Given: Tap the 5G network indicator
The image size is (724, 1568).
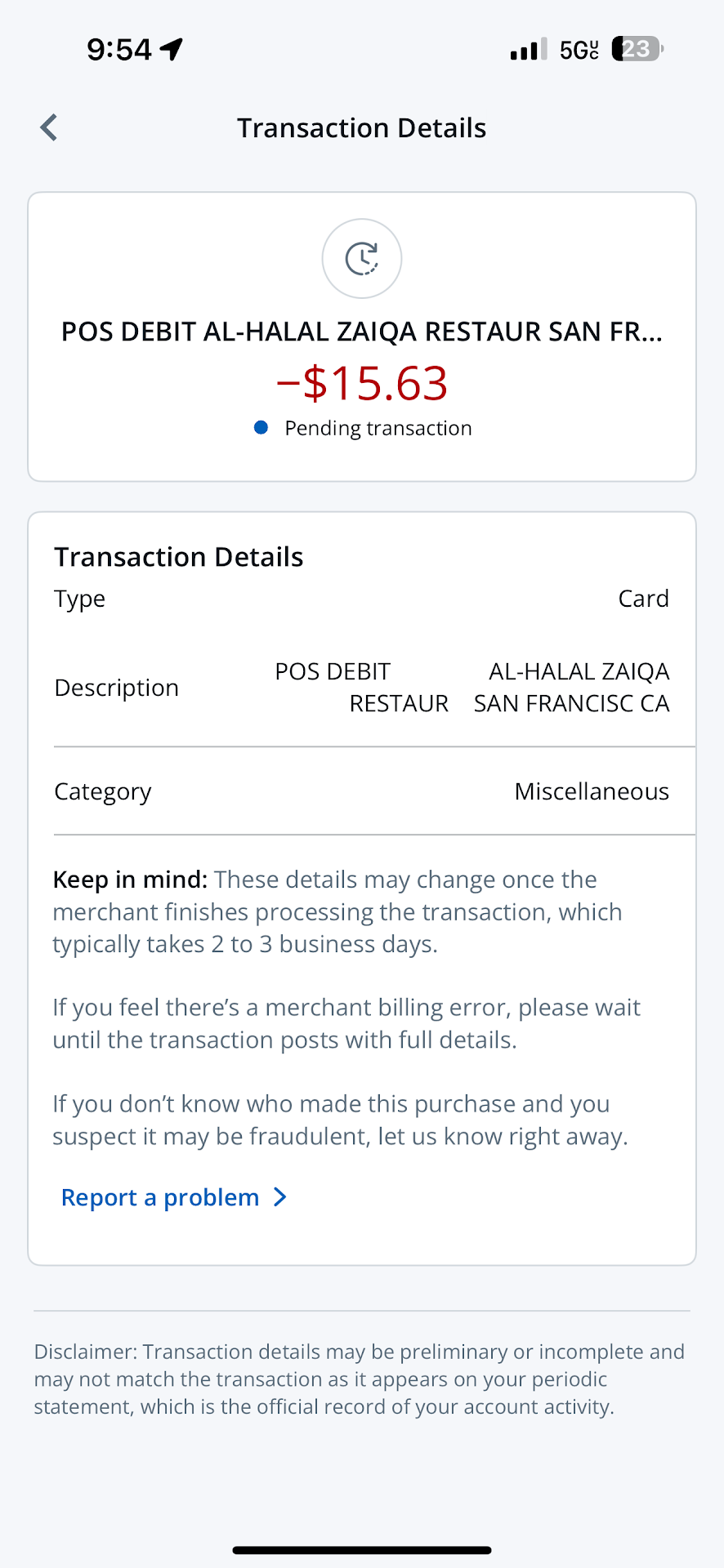Looking at the screenshot, I should pos(579,50).
